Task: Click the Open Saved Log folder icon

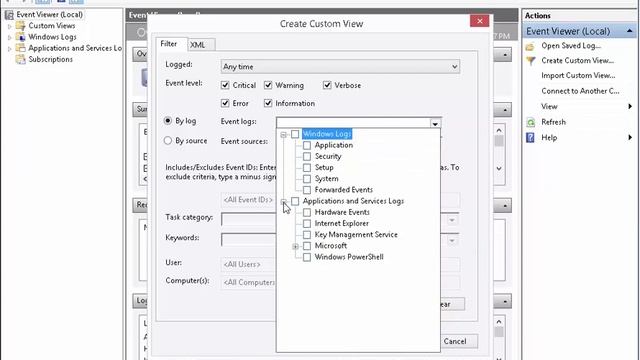Action: click(530, 46)
